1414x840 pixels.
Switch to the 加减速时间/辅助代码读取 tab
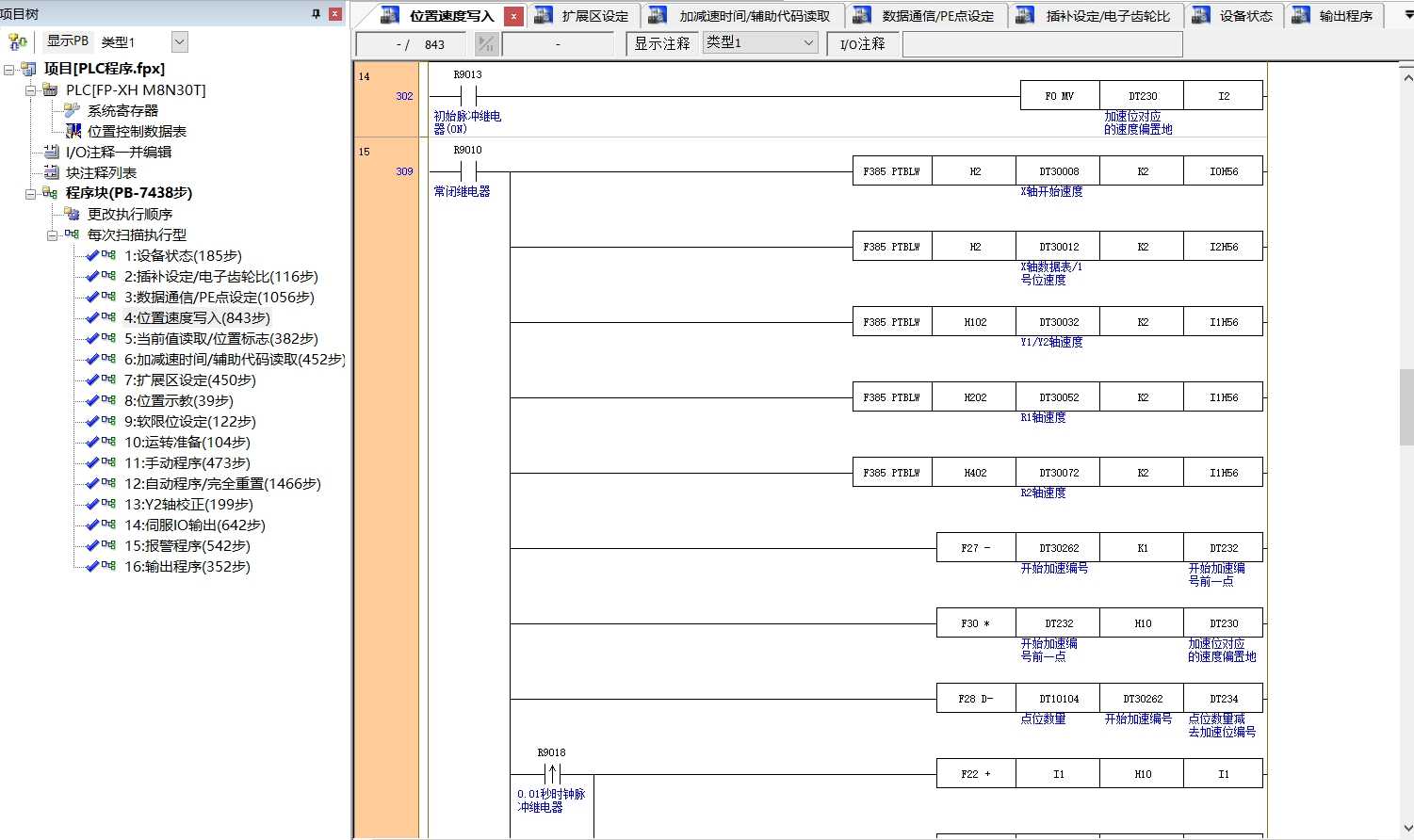[x=743, y=15]
